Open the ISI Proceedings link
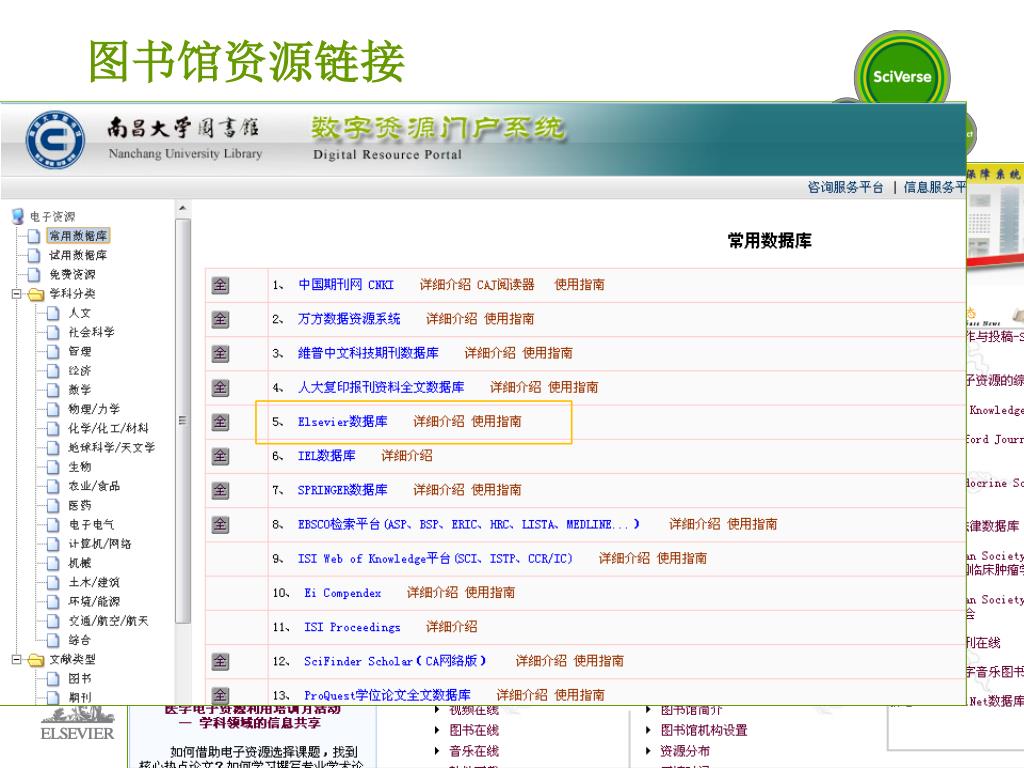 [x=352, y=627]
